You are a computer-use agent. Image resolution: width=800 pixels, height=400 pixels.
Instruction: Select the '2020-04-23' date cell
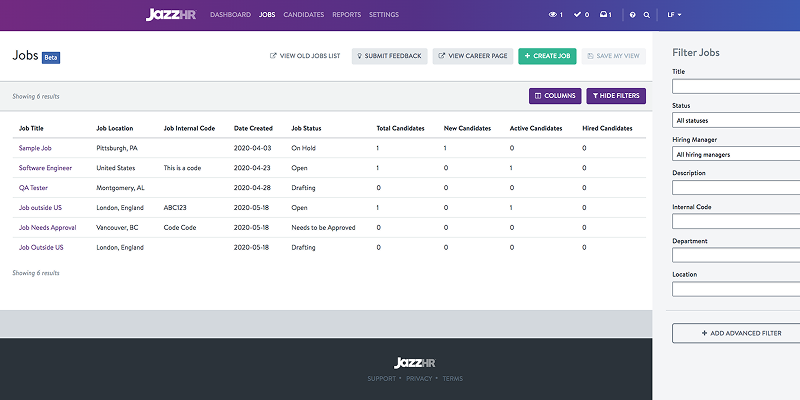tap(252, 168)
